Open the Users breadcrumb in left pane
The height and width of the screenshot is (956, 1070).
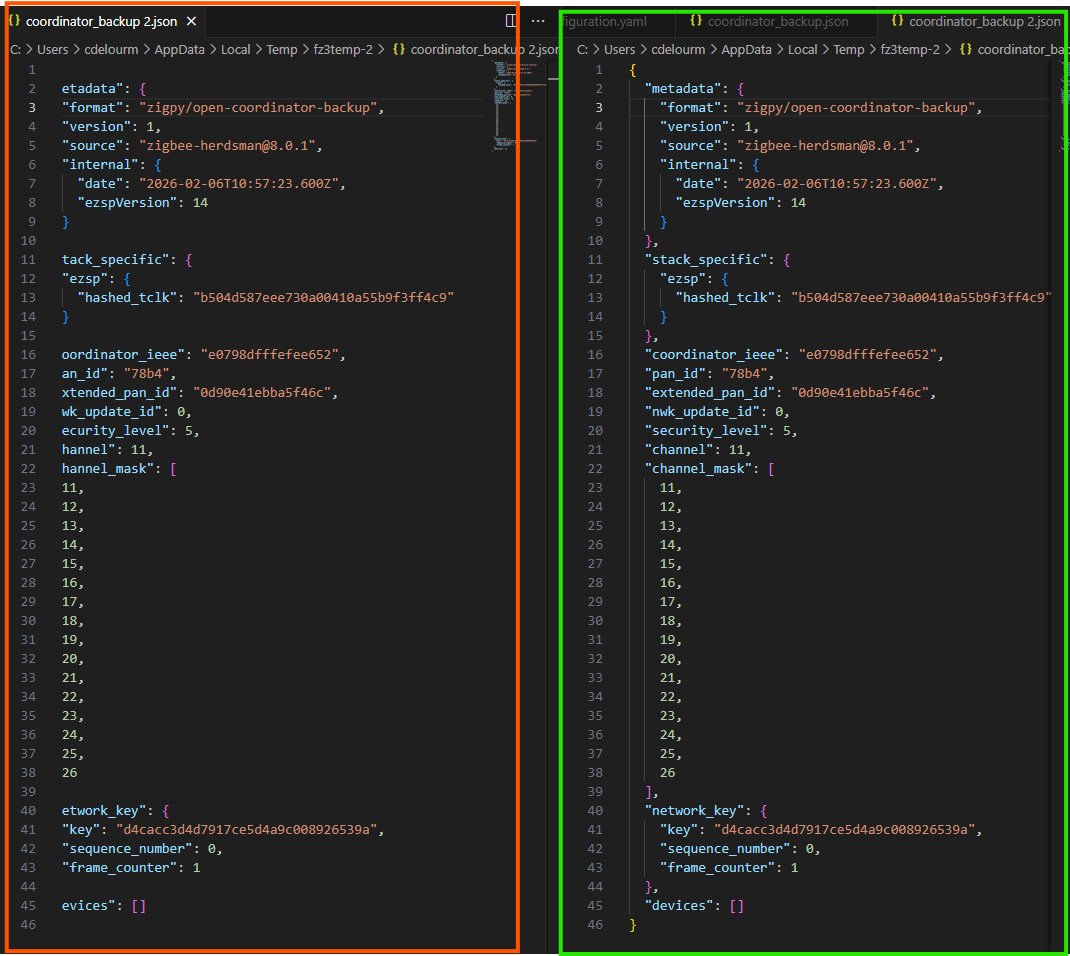[53, 49]
